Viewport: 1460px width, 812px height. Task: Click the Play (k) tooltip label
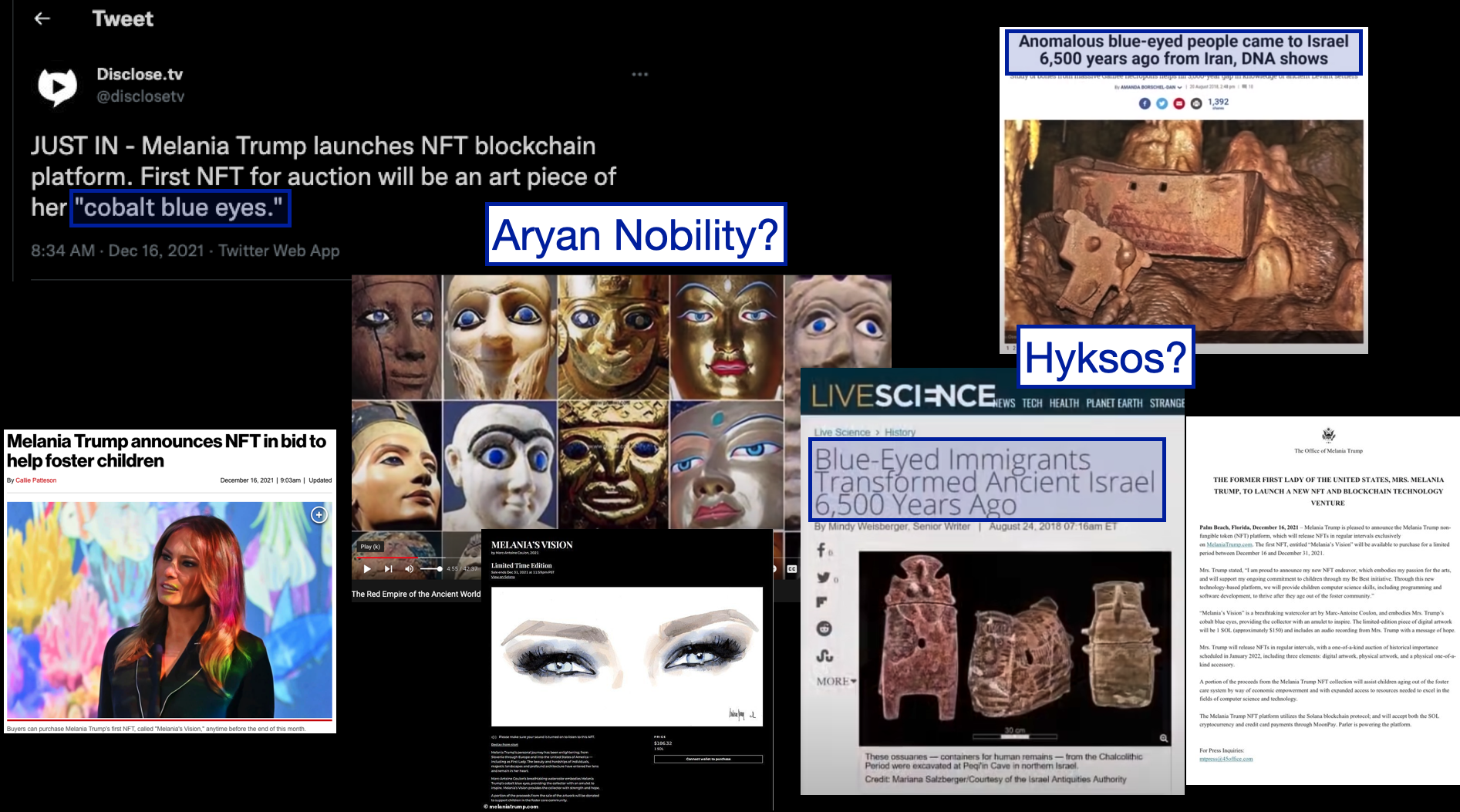[x=370, y=547]
